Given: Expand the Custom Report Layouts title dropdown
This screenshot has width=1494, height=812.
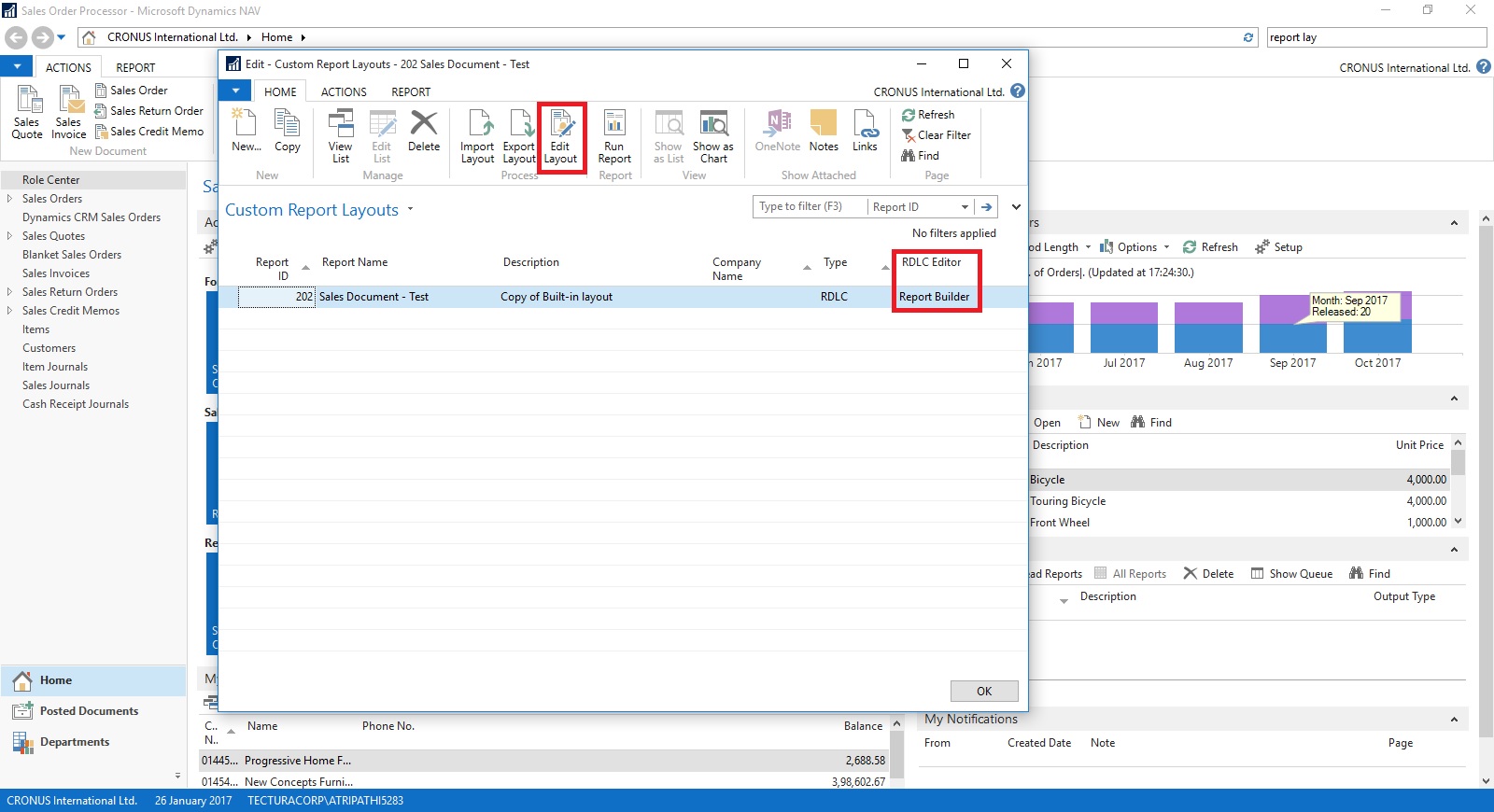Looking at the screenshot, I should pos(410,210).
